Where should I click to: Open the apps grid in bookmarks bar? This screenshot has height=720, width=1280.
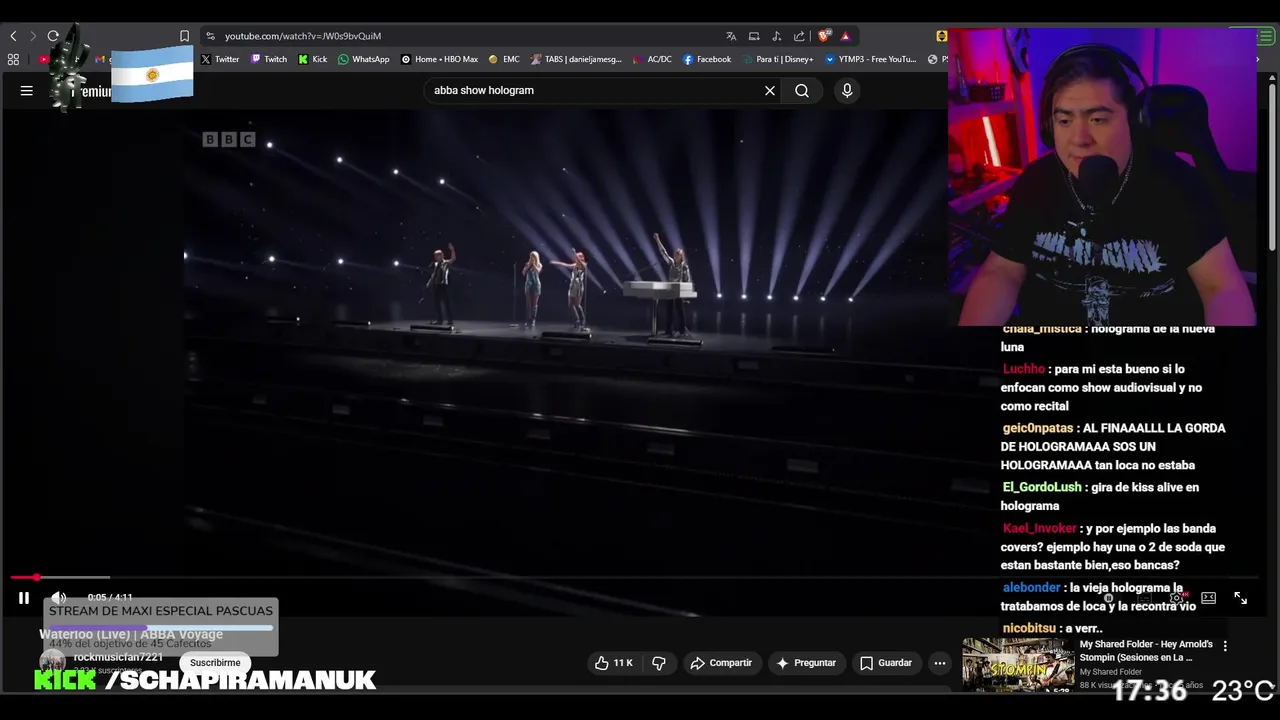(x=13, y=59)
